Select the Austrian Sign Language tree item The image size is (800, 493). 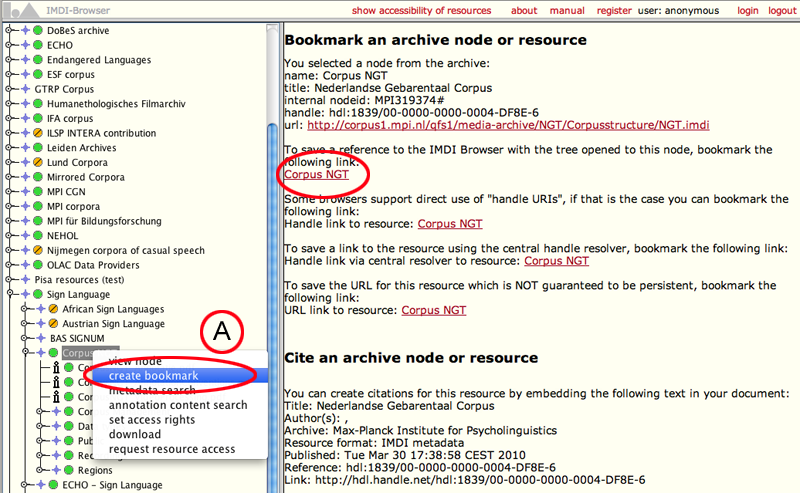tap(113, 324)
